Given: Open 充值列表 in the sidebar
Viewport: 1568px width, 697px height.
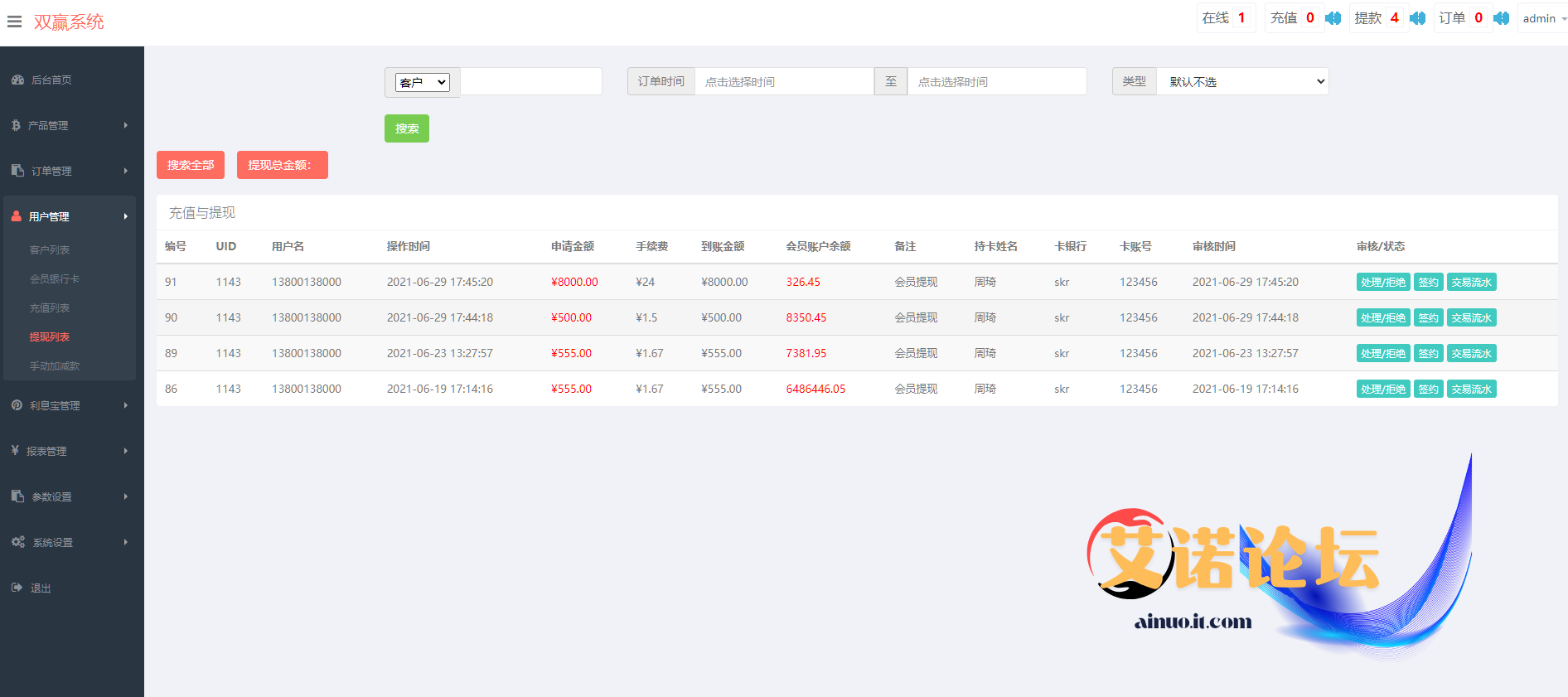Looking at the screenshot, I should click(x=50, y=307).
